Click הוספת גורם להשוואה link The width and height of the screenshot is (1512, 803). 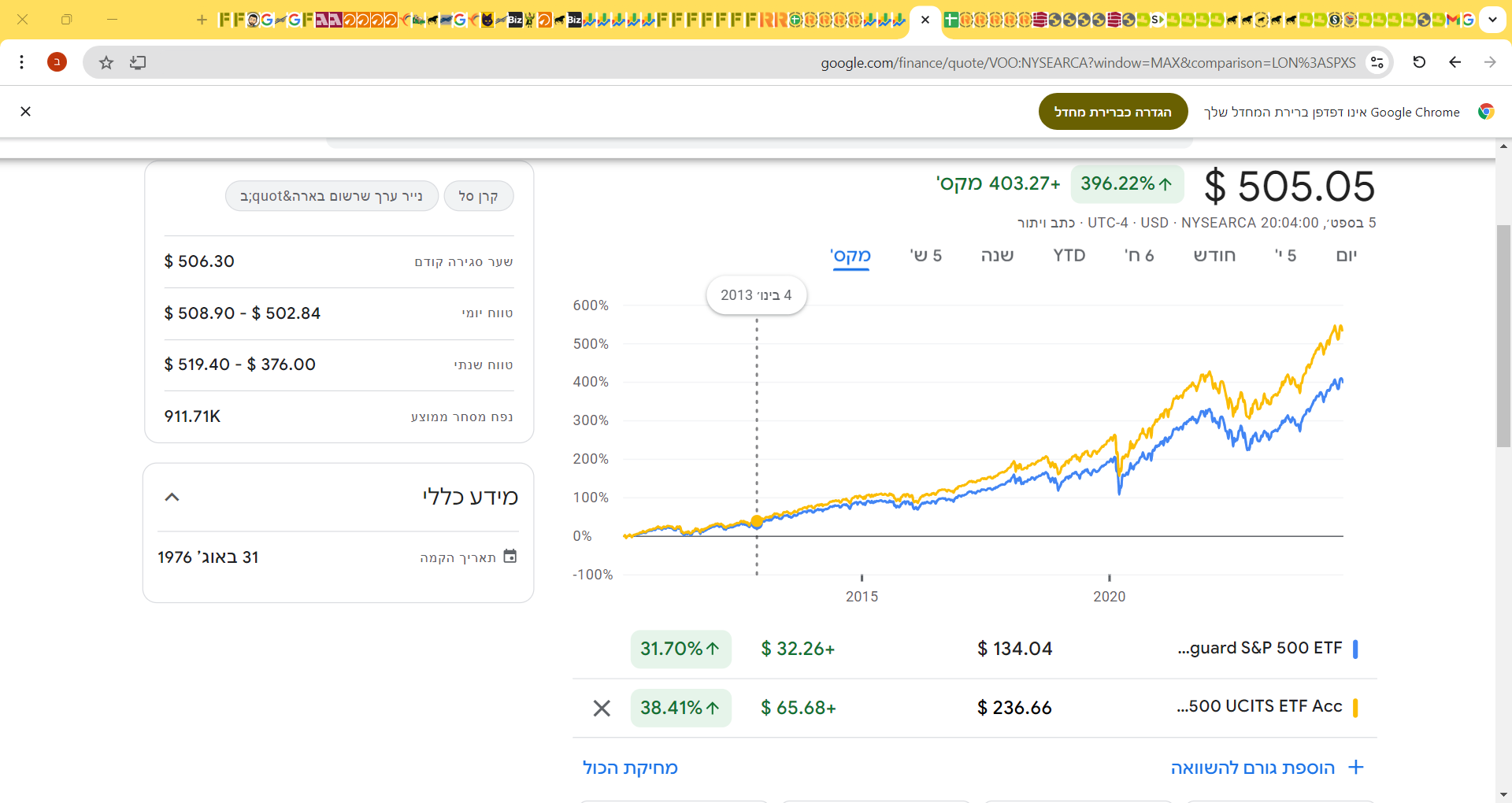[x=1266, y=768]
